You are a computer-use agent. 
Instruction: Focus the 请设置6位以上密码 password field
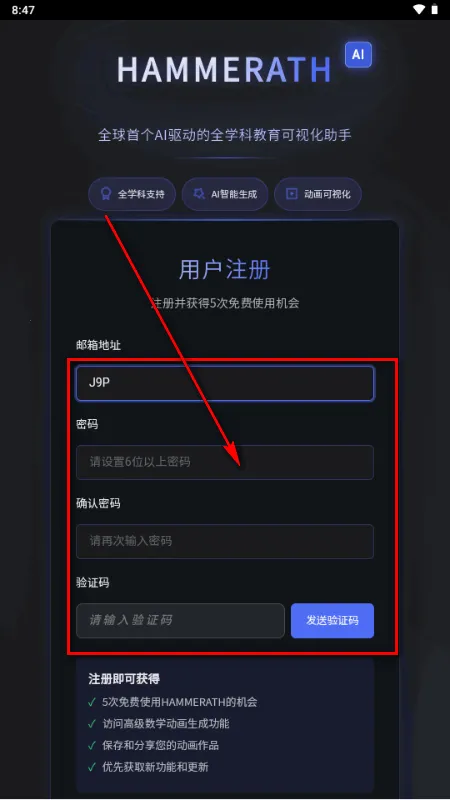225,462
